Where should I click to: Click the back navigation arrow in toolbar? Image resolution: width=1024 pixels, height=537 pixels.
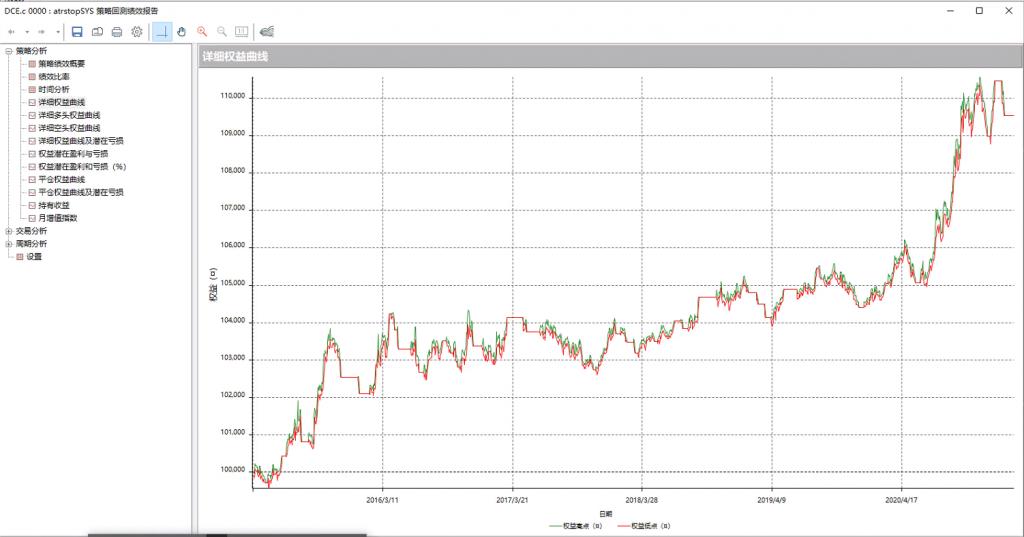coord(11,31)
